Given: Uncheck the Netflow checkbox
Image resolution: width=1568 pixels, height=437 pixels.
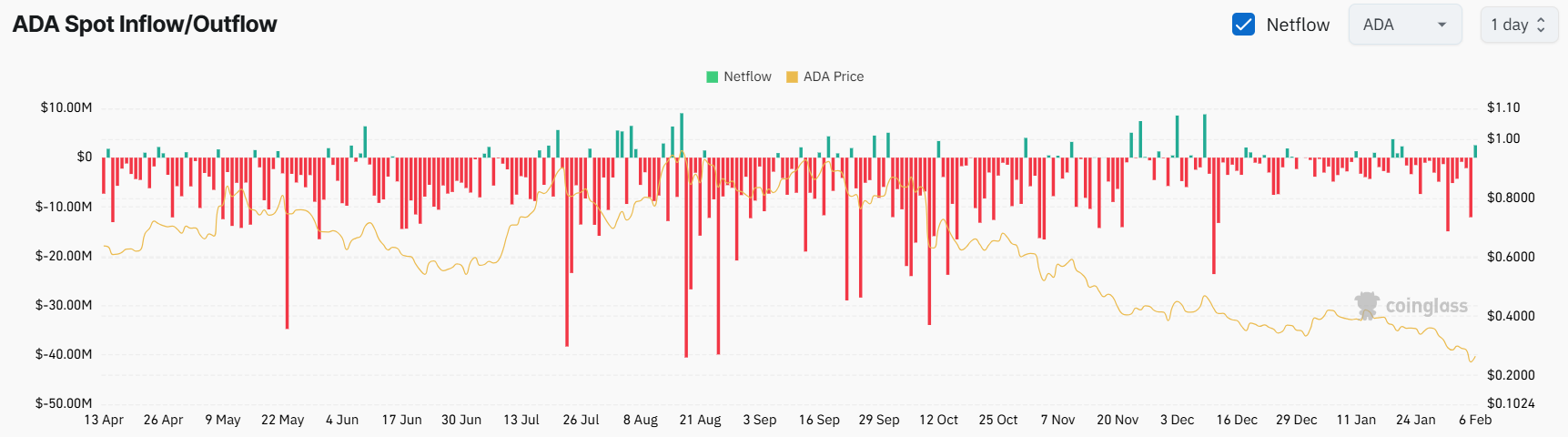Looking at the screenshot, I should pyautogui.click(x=1243, y=25).
